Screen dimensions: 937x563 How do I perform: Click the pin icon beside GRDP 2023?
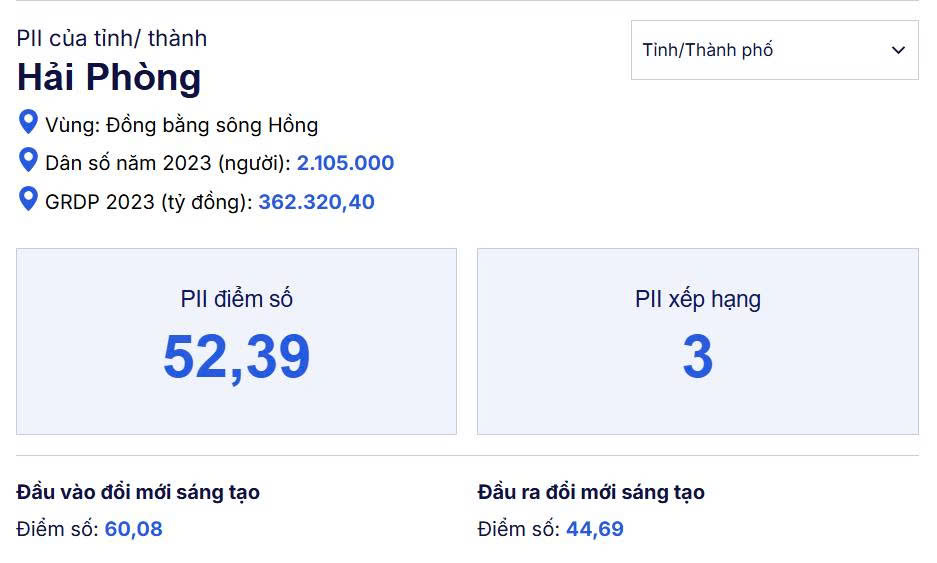pyautogui.click(x=29, y=198)
